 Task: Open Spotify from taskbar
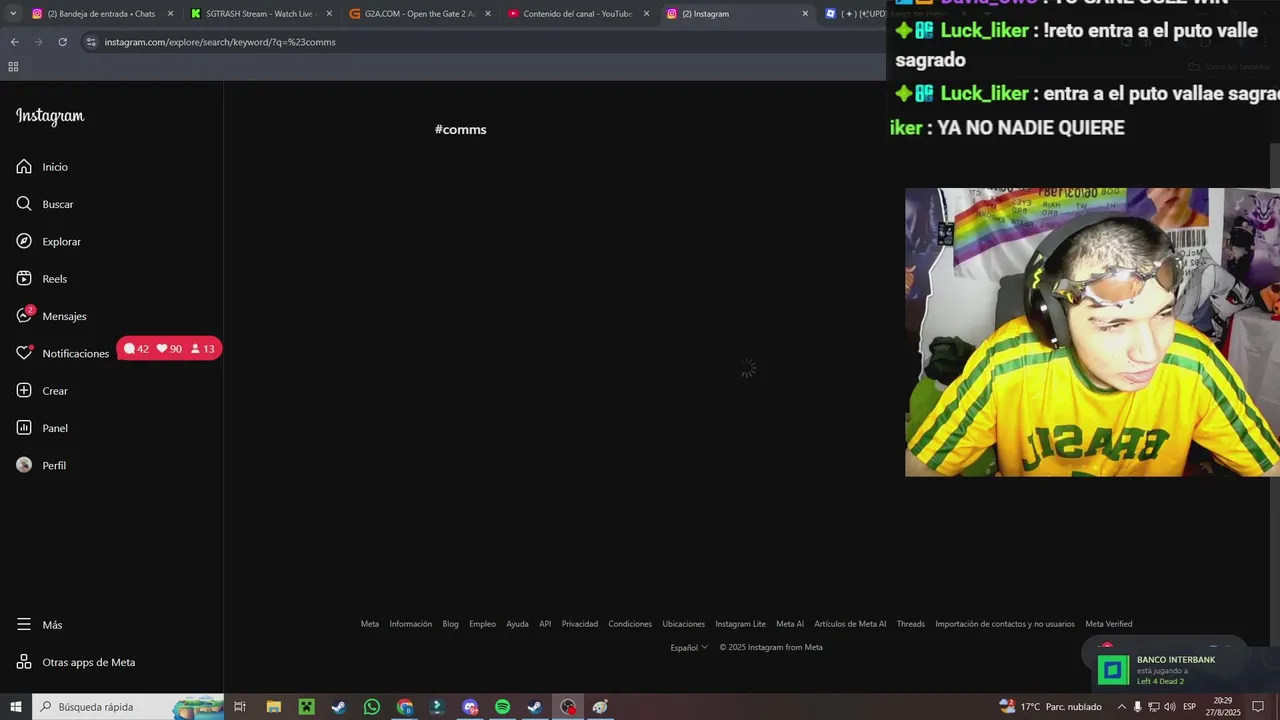tap(502, 707)
